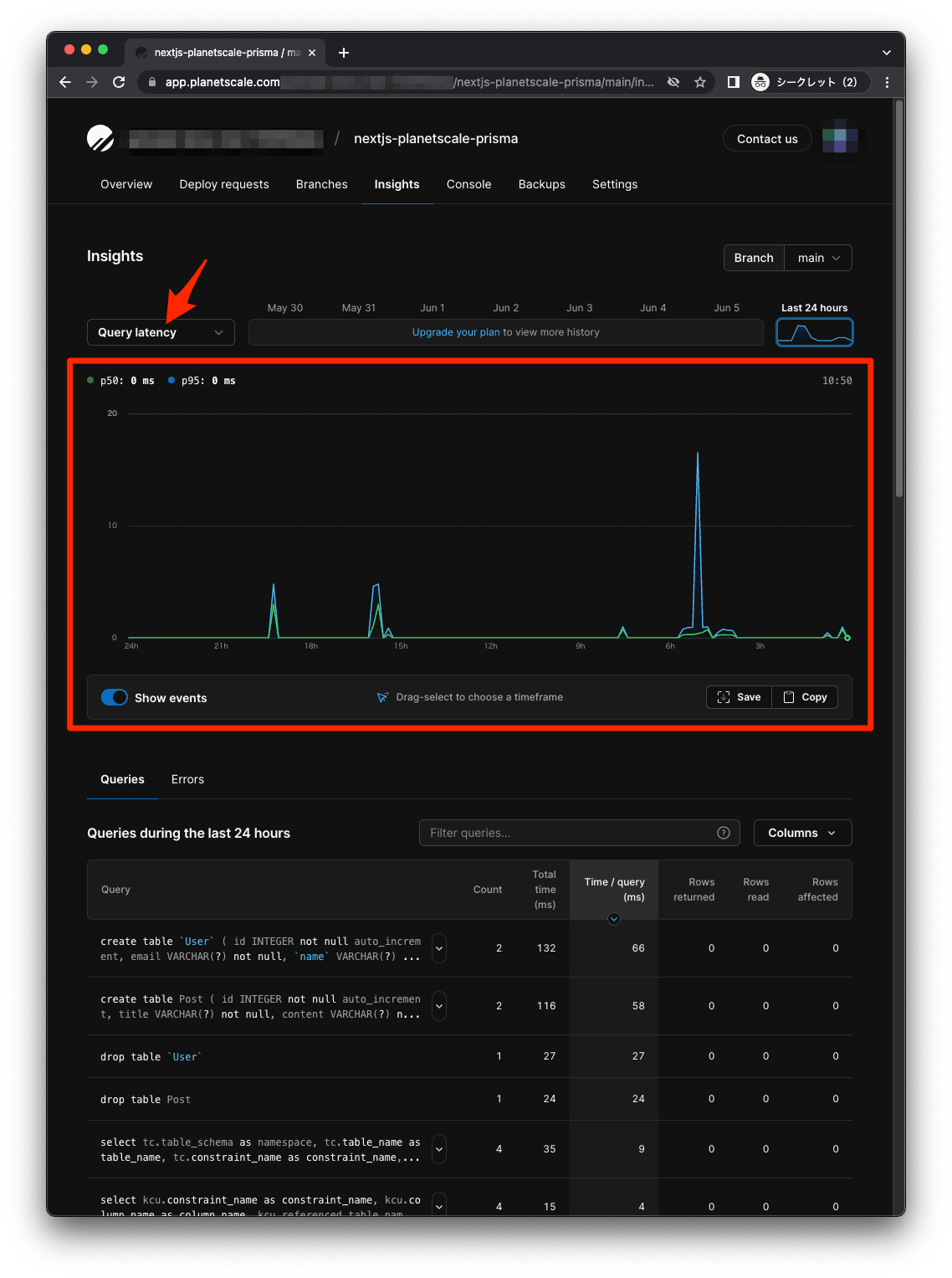Open the Columns dropdown
952x1278 pixels.
[x=802, y=833]
